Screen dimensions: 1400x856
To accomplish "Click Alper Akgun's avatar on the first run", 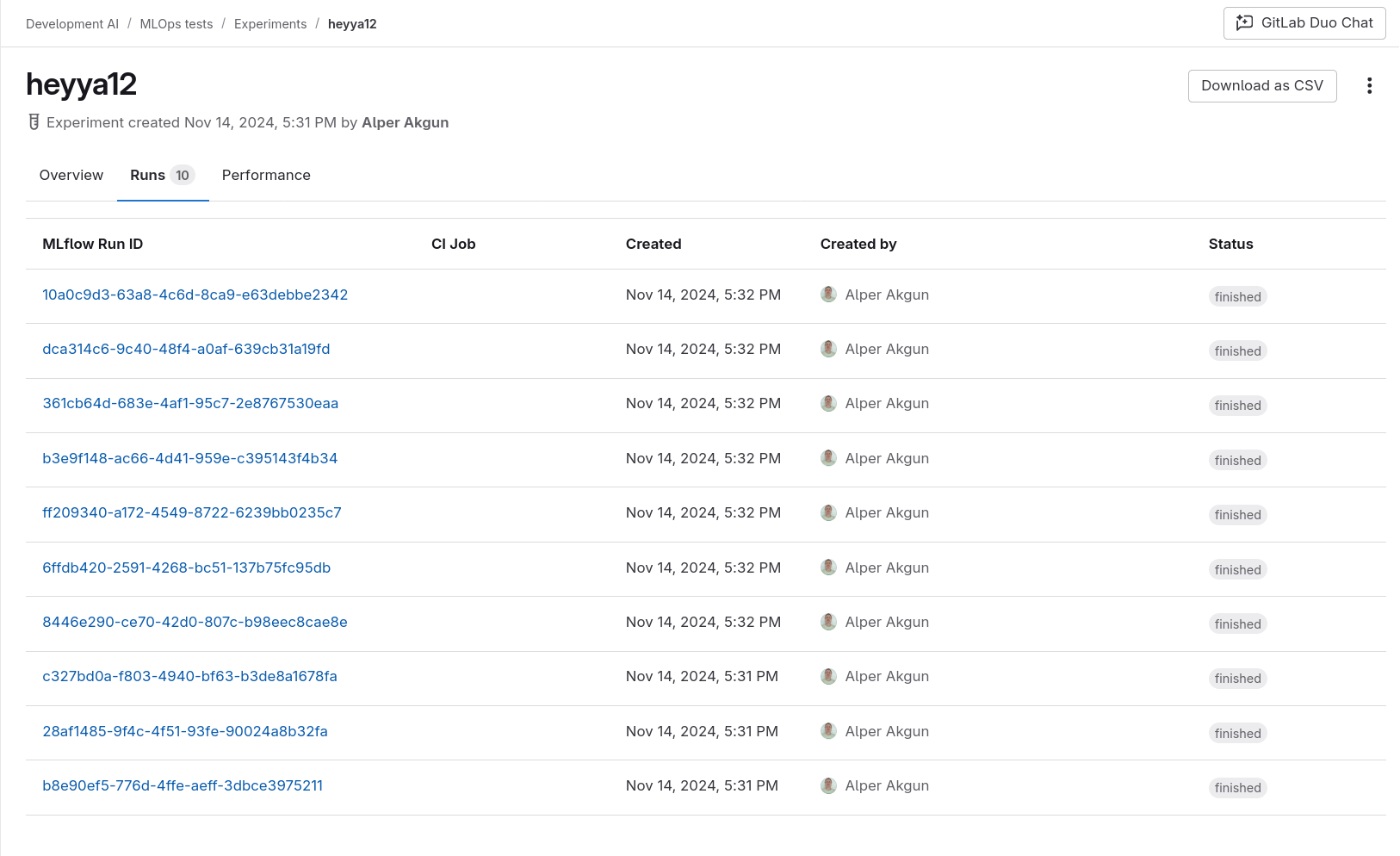I will point(827,294).
